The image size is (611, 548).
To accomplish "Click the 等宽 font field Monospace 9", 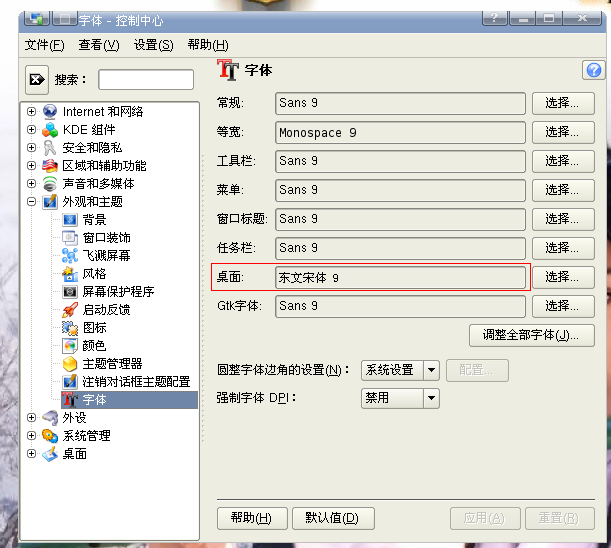I will [400, 133].
